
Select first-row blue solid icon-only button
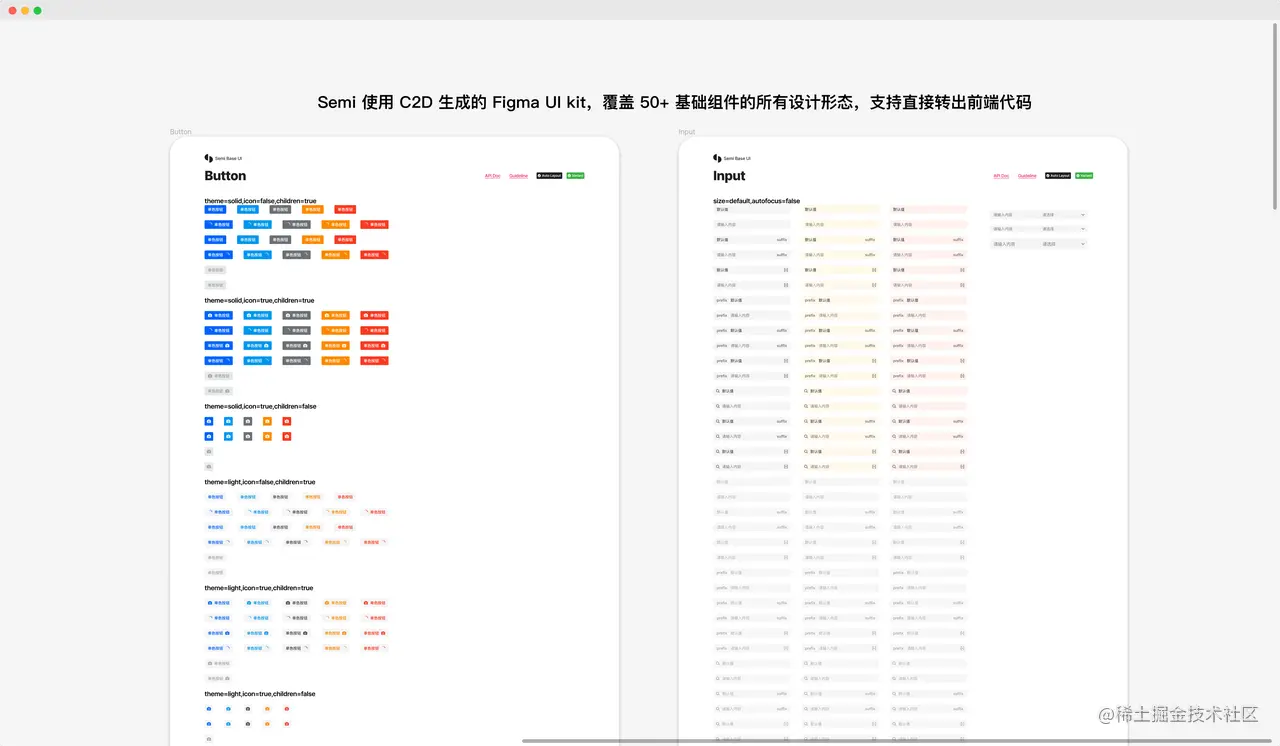pos(209,421)
